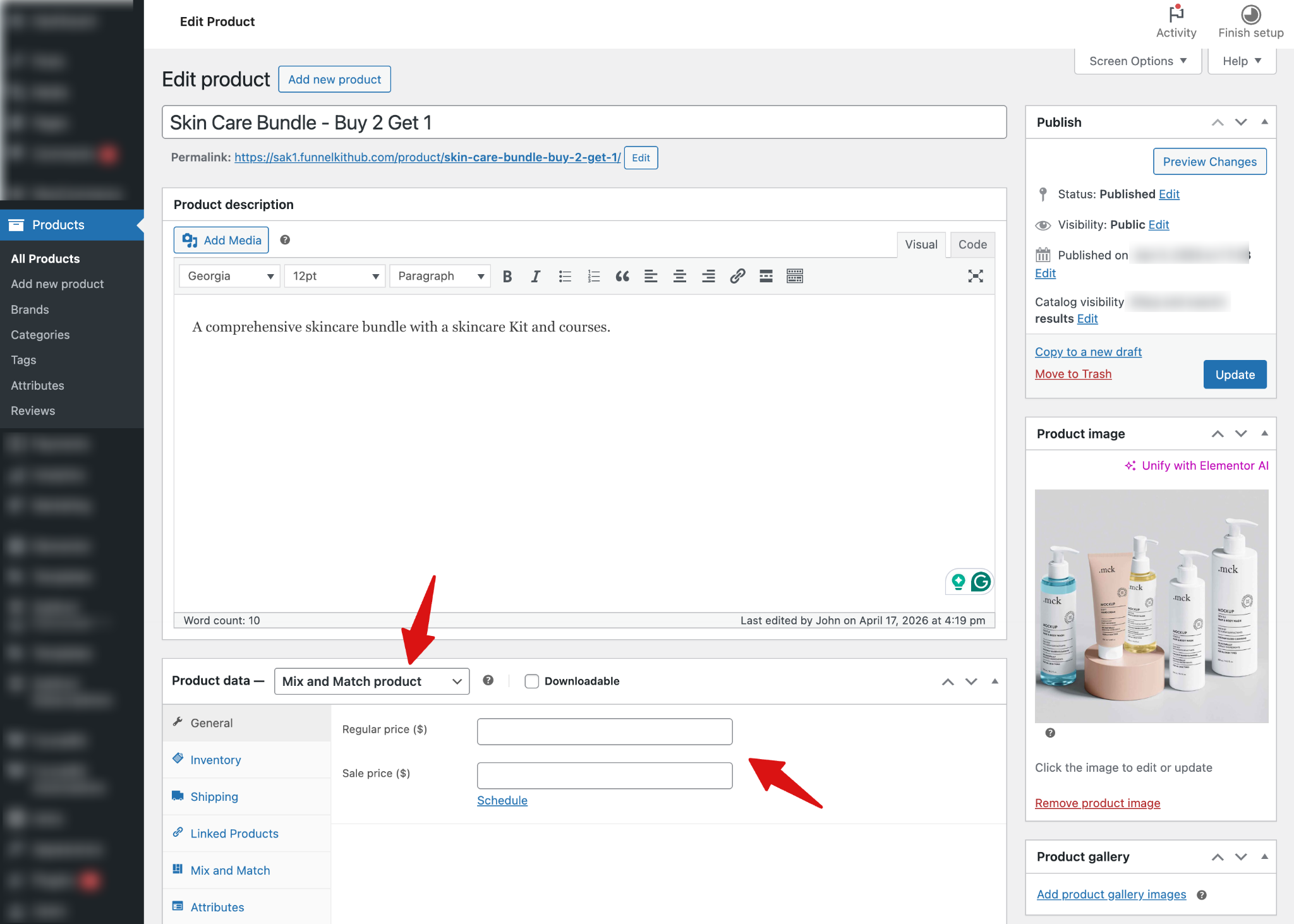1294x924 pixels.
Task: Insert a numbered list
Action: coord(593,276)
